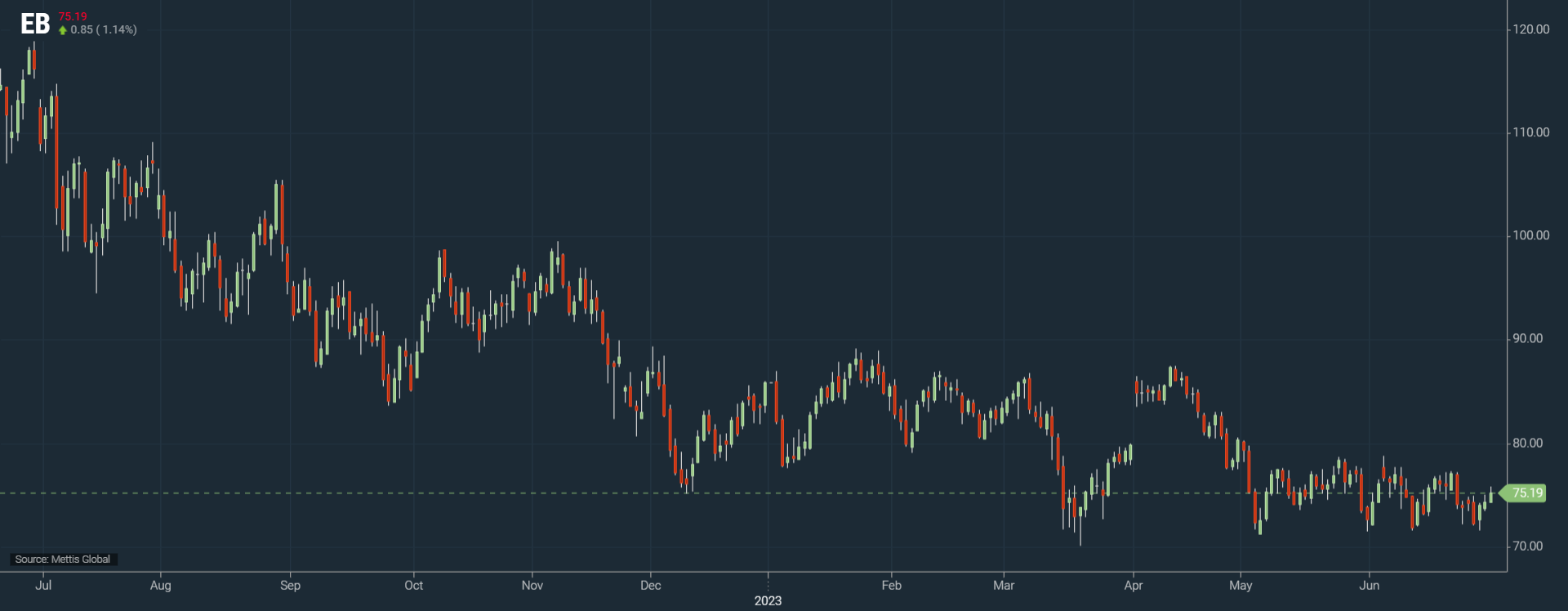Image resolution: width=1568 pixels, height=611 pixels.
Task: Click the Jun date axis label
Action: [1370, 585]
